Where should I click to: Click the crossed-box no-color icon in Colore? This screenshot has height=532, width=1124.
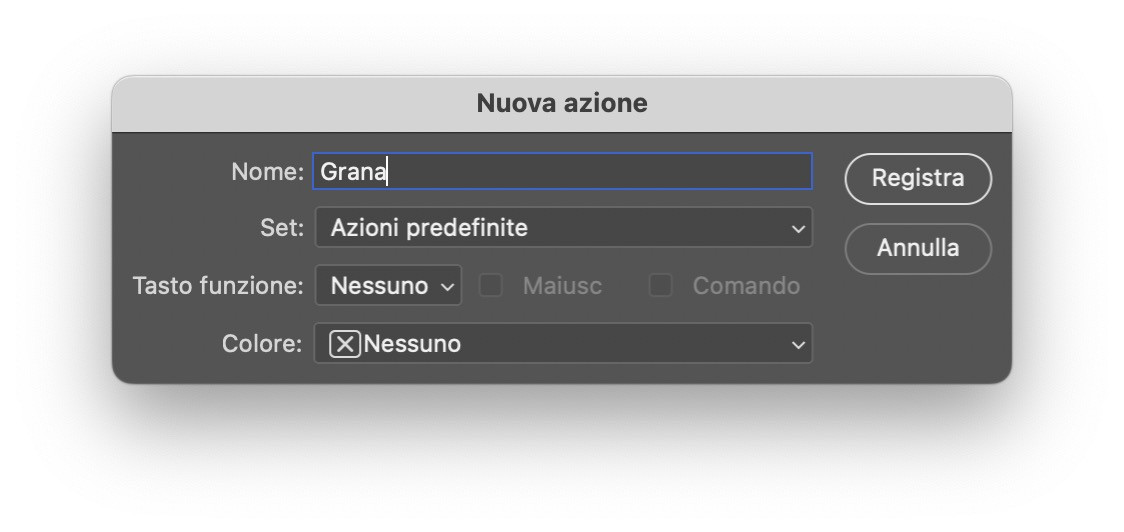point(344,344)
